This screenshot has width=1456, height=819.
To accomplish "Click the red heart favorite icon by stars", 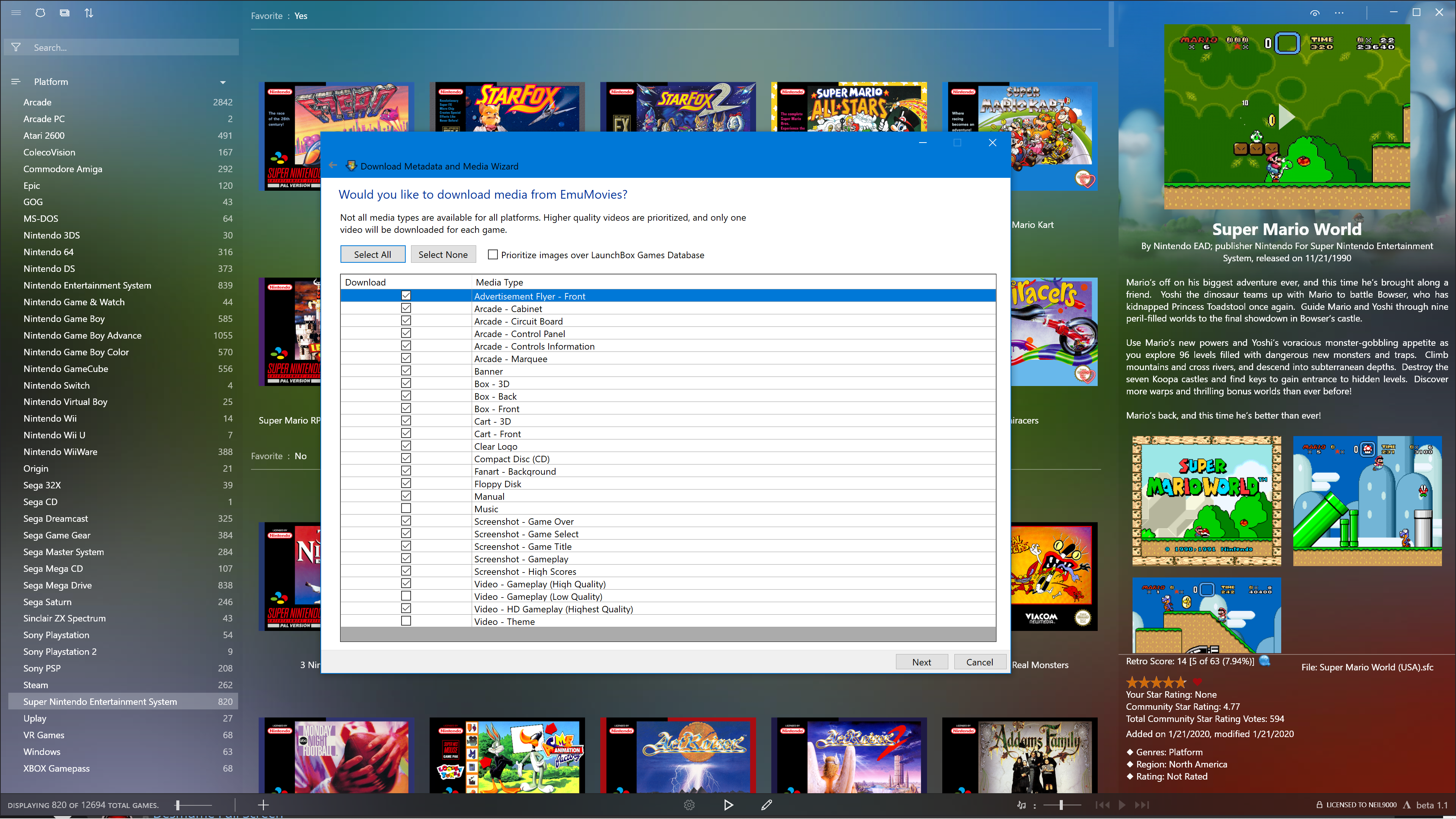I will (x=1197, y=681).
